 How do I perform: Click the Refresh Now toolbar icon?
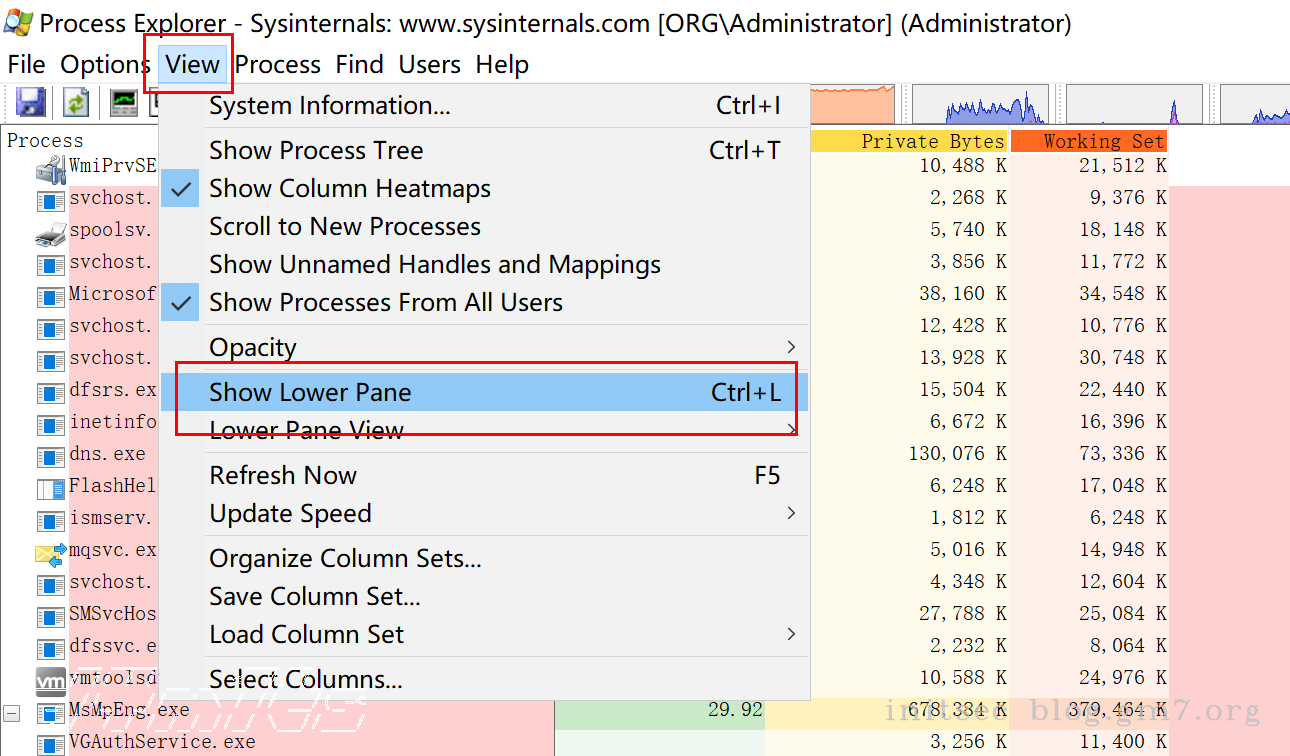click(x=77, y=102)
